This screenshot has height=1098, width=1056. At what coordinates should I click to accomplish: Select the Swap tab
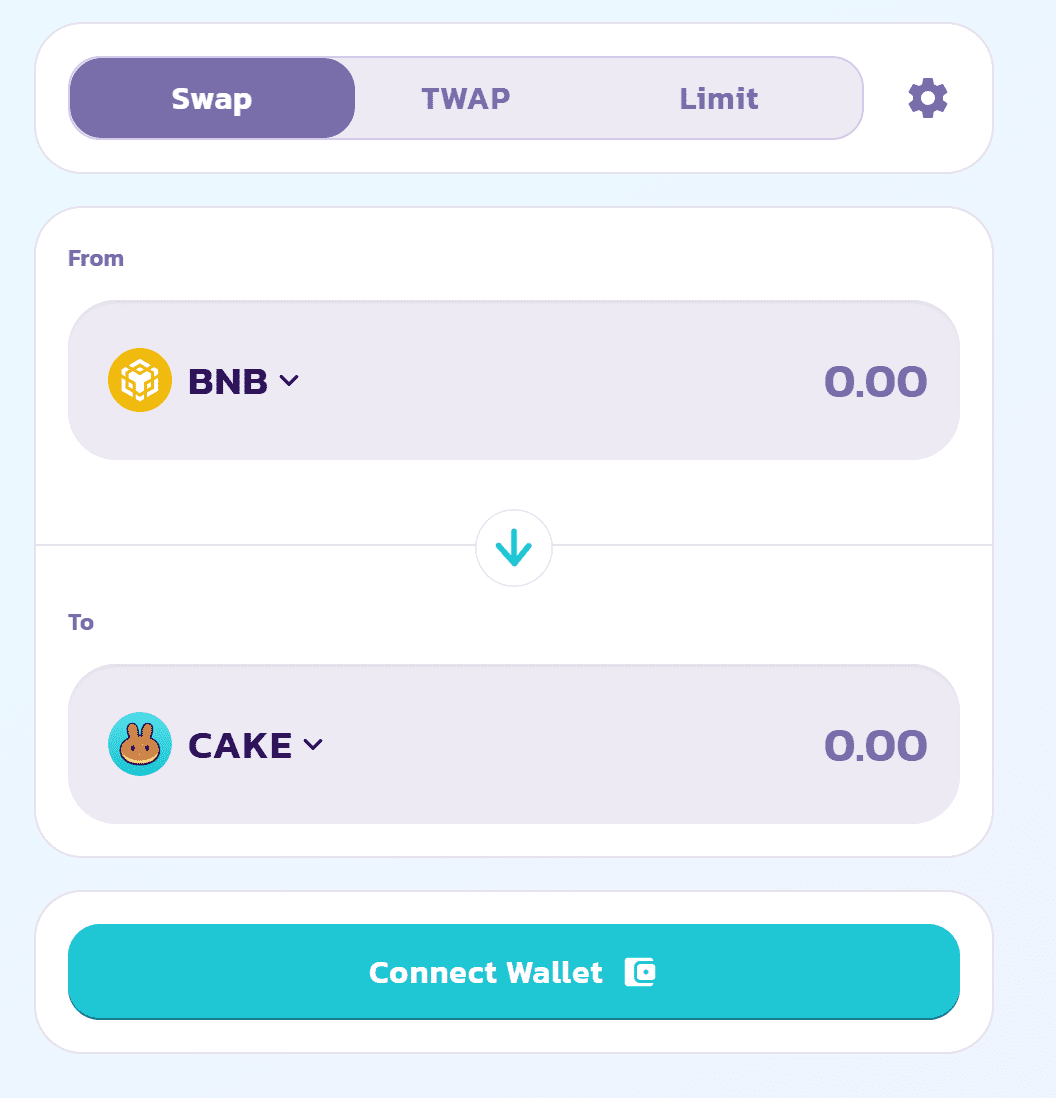click(x=211, y=97)
